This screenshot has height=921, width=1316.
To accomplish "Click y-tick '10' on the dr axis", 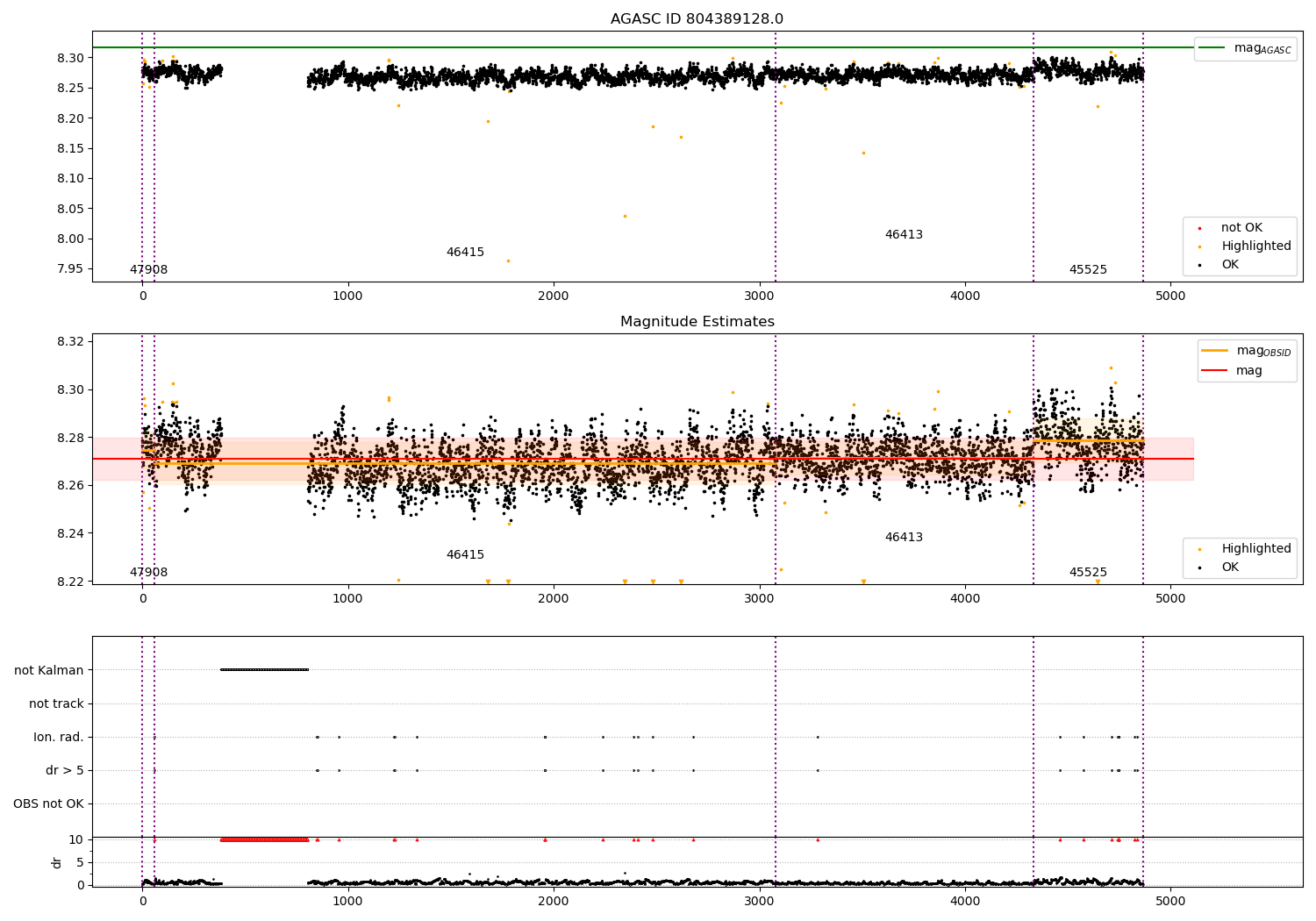I will [76, 840].
